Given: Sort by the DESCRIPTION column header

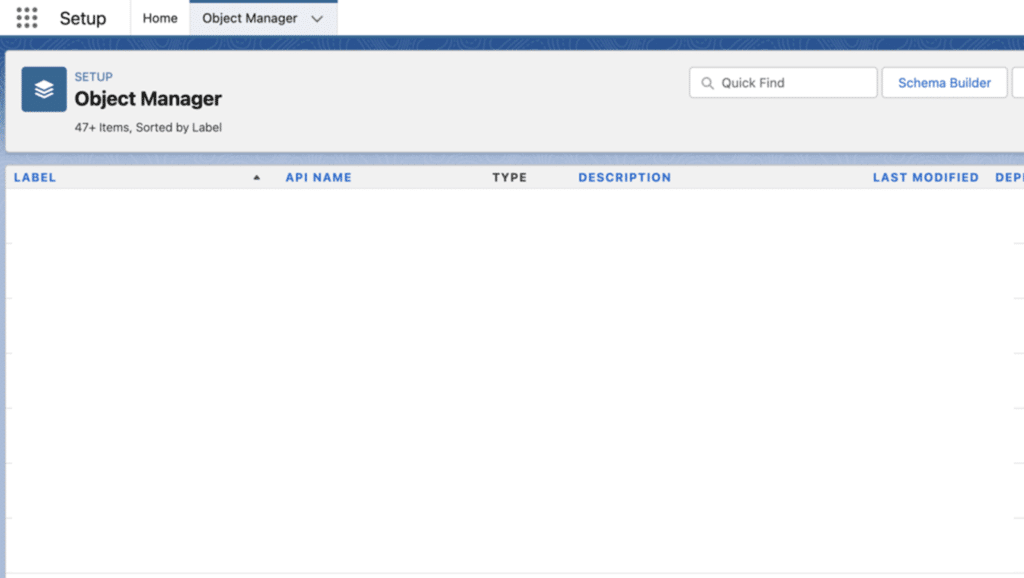Looking at the screenshot, I should 624,177.
